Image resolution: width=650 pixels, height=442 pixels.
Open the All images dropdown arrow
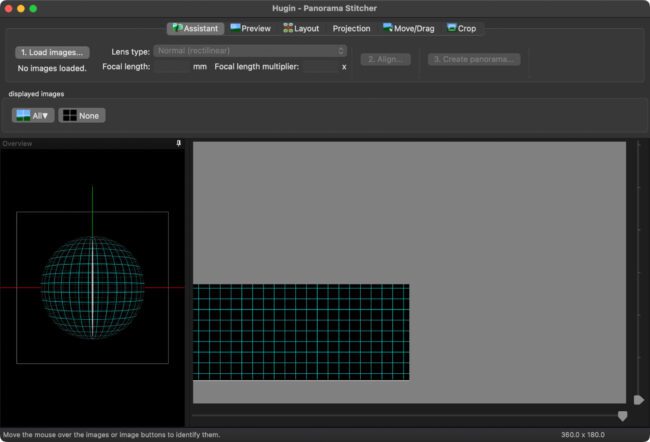[45, 116]
